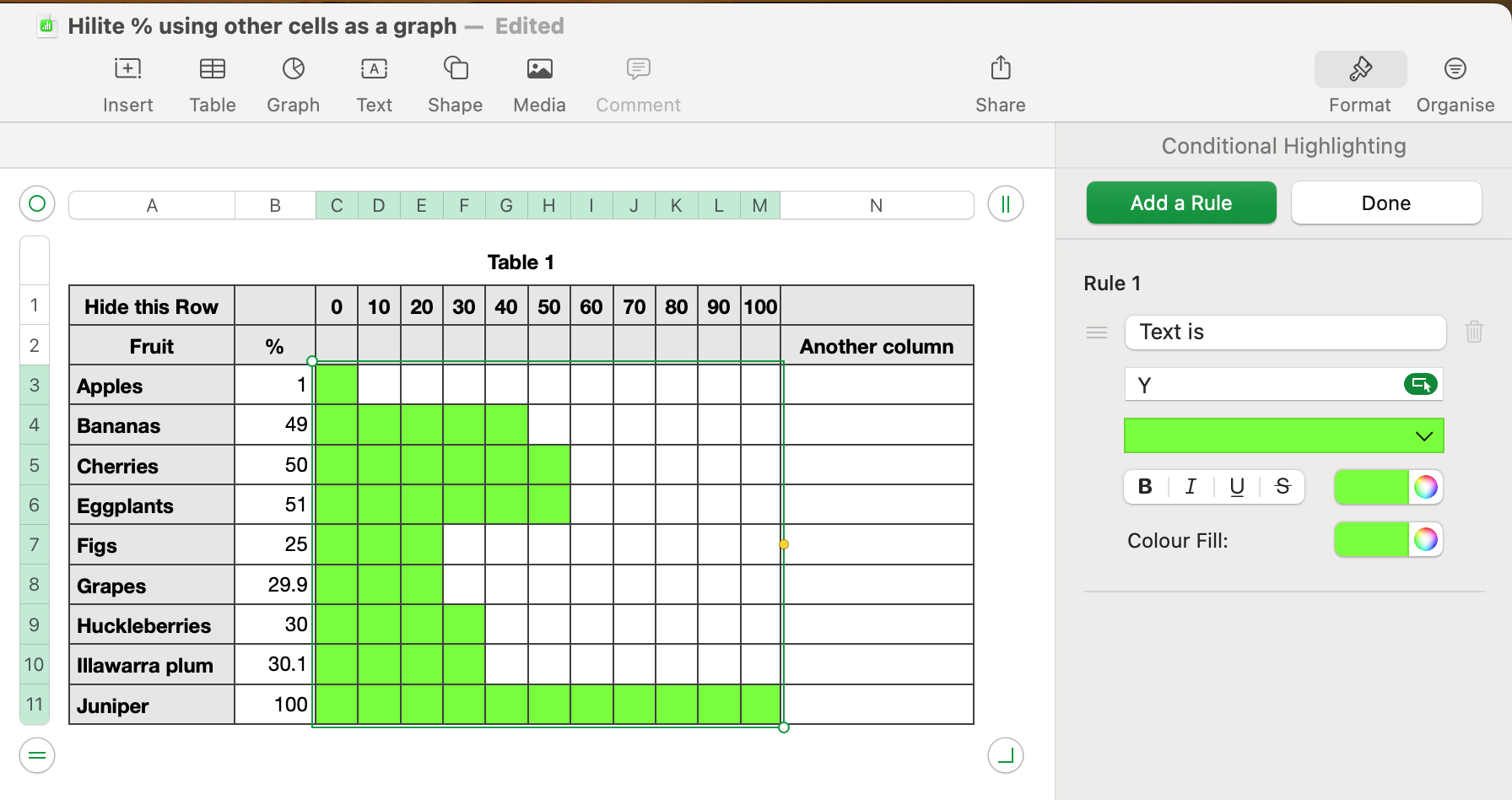Open the "Text is" rule type dropdown
Viewport: 1512px width, 800px height.
[1284, 332]
